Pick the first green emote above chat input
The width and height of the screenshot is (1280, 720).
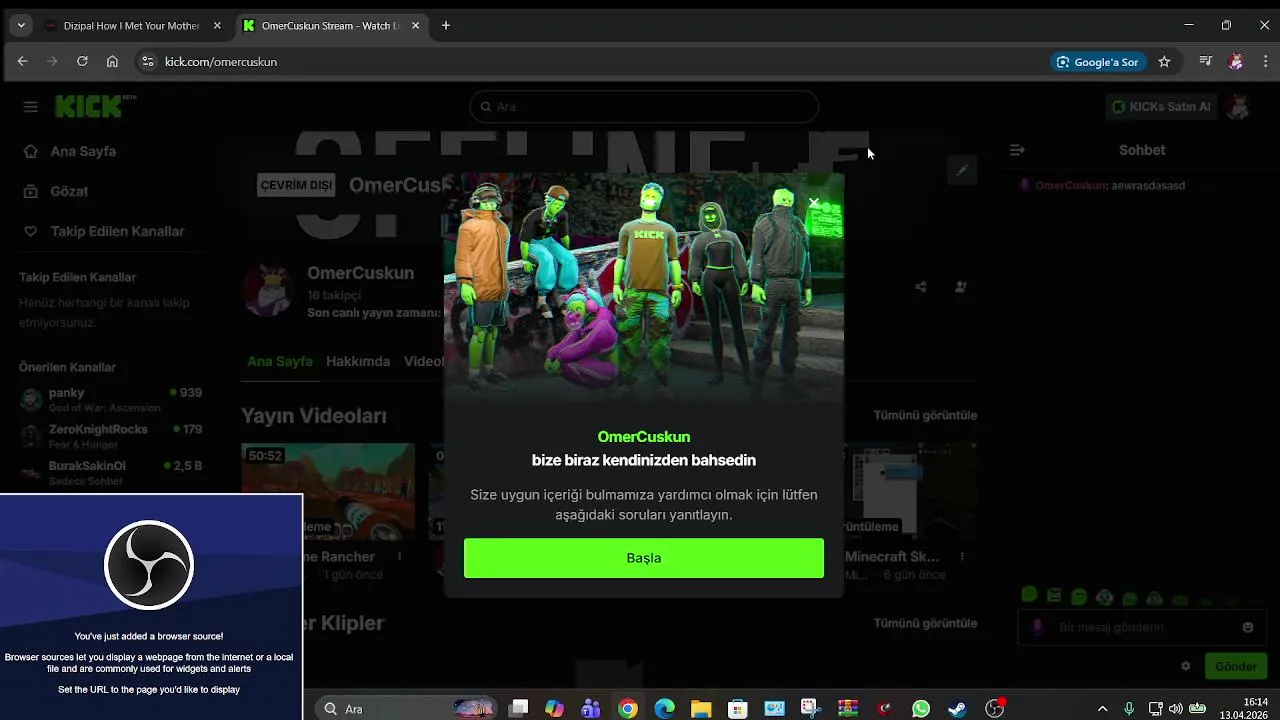1029,597
